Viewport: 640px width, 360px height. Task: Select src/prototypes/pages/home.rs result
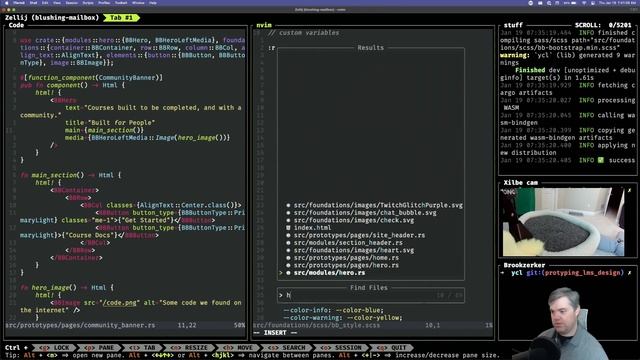346,258
